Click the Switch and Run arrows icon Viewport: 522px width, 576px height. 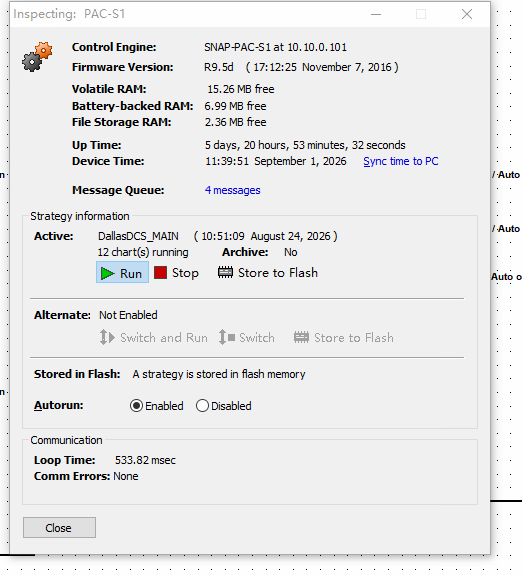click(x=107, y=337)
